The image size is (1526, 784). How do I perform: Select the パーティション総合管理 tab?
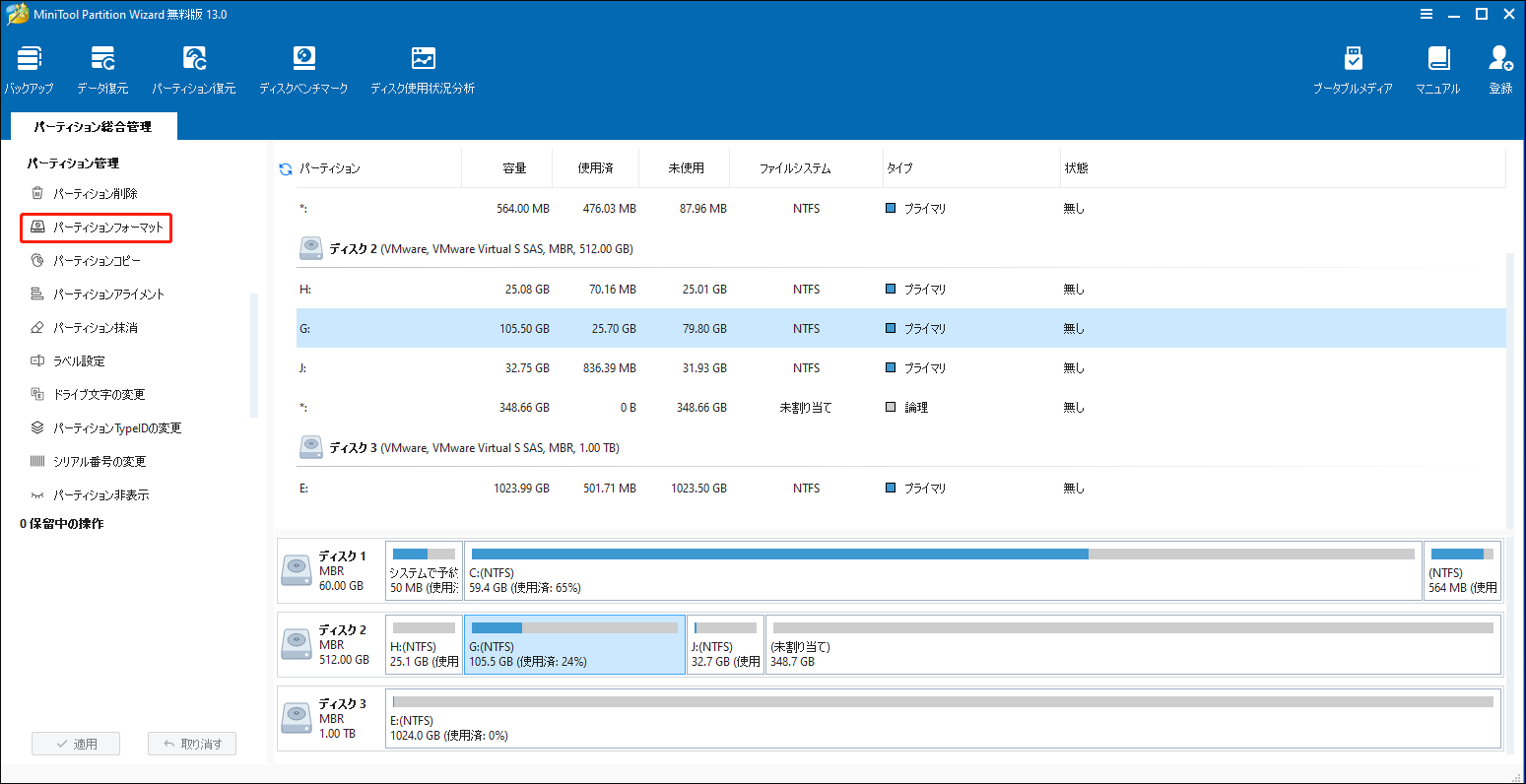[93, 127]
